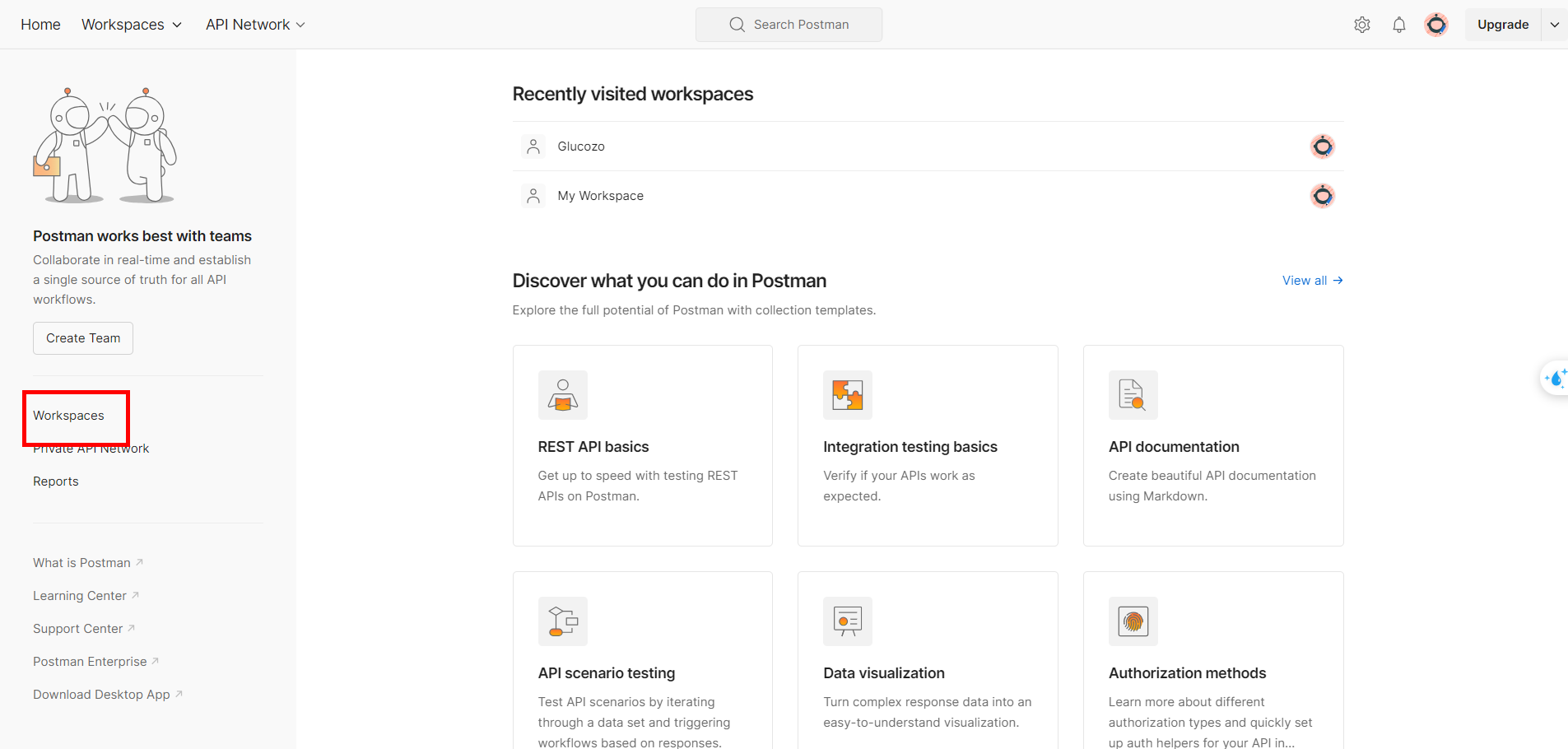Click the Authorization methods fingerprint icon
Viewport: 1568px width, 749px height.
pos(1133,621)
